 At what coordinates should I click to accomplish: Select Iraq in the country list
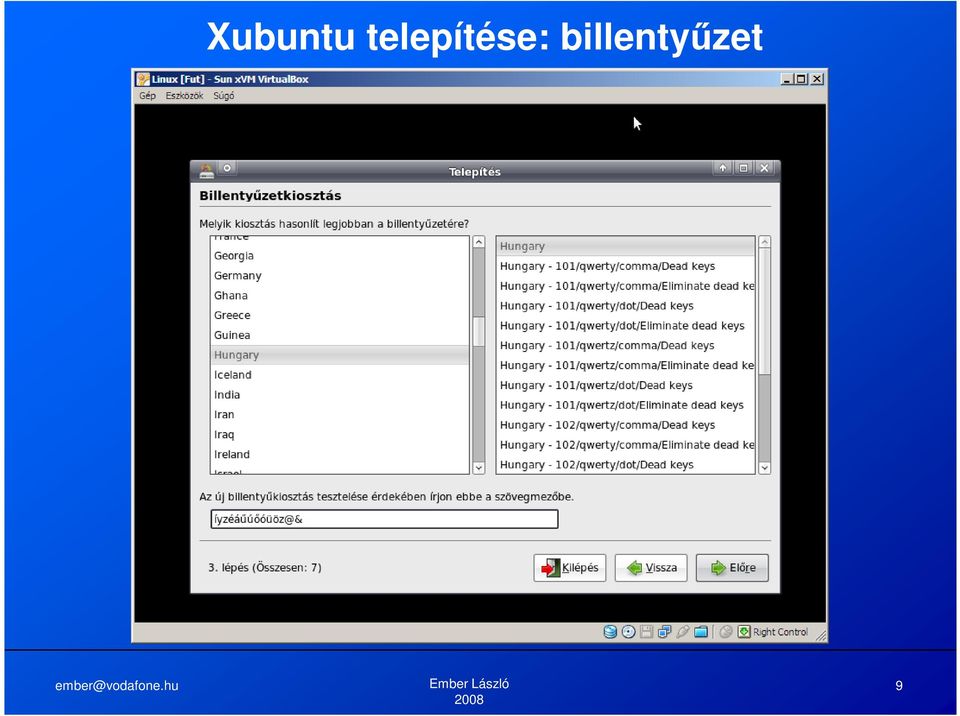pos(340,435)
